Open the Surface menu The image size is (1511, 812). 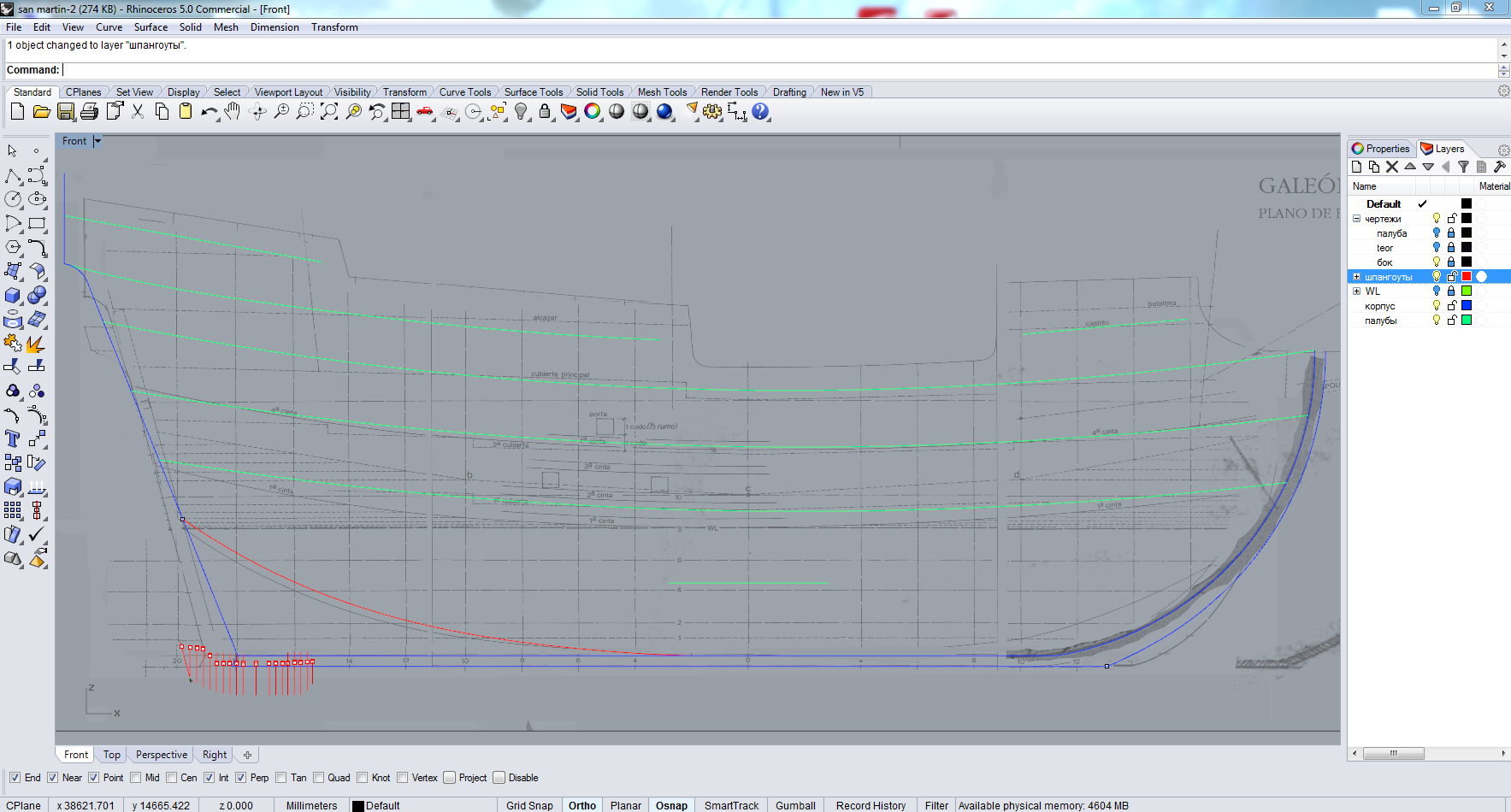click(151, 27)
